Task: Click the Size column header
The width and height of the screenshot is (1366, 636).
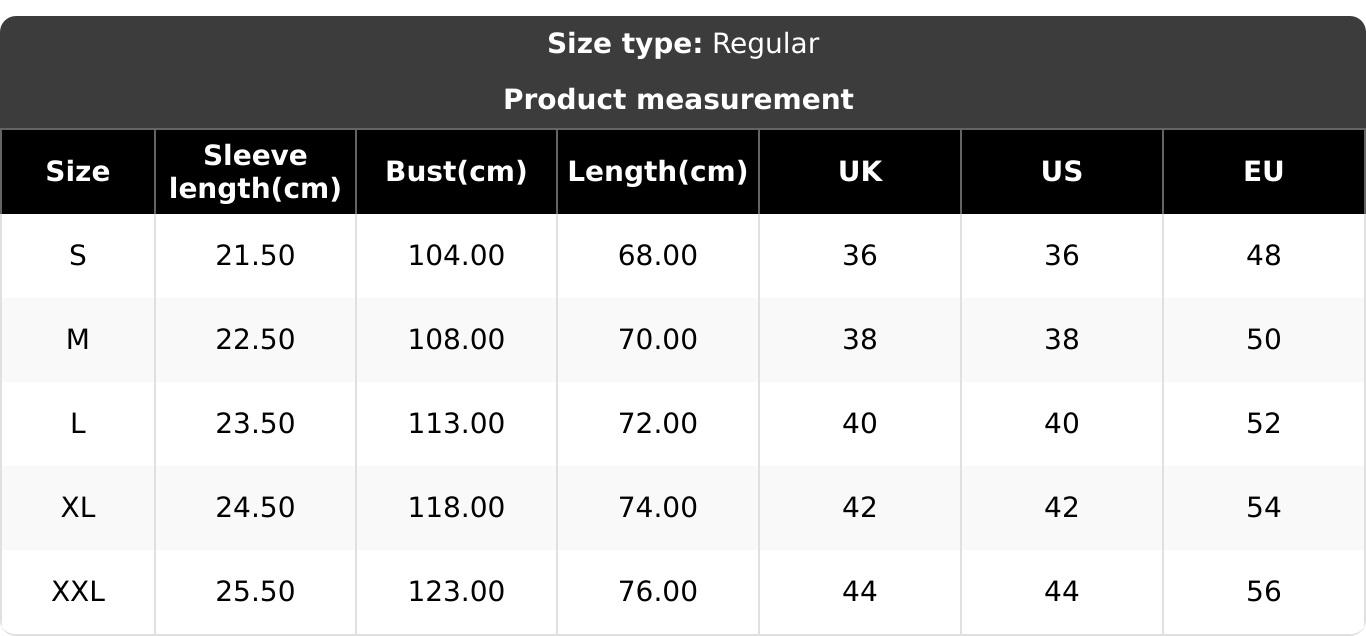Action: (78, 172)
